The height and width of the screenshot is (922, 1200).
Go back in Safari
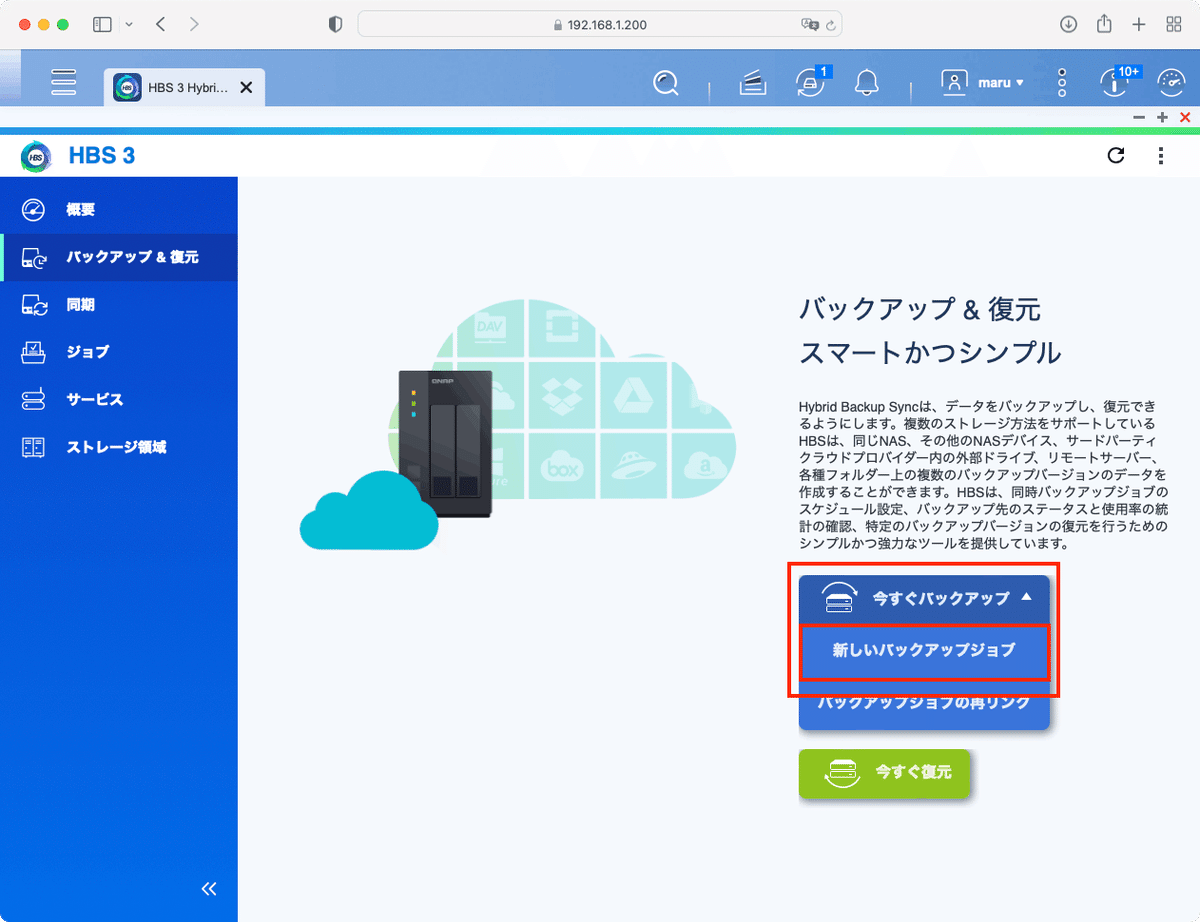[161, 24]
